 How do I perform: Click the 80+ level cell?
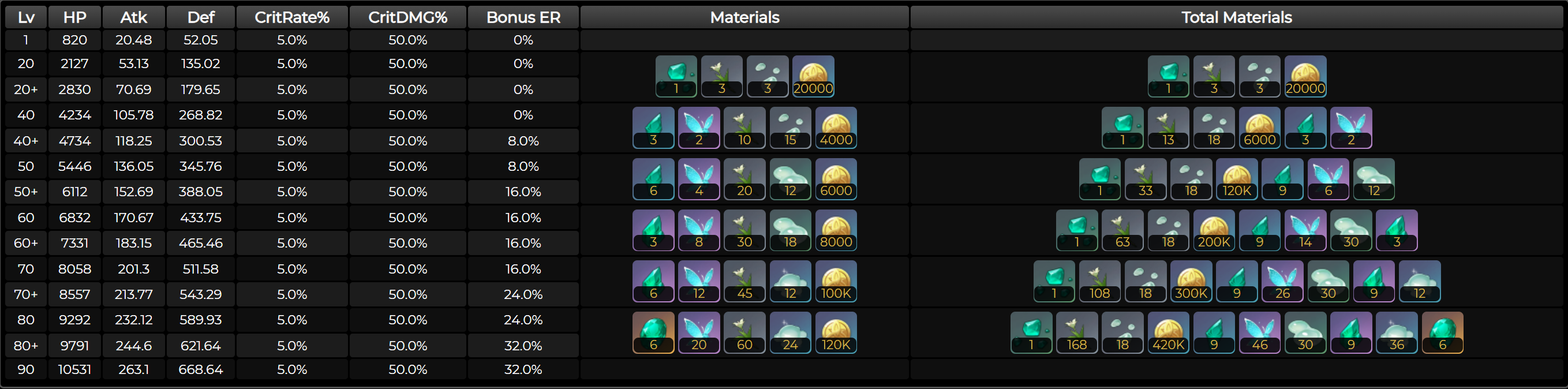pyautogui.click(x=25, y=345)
